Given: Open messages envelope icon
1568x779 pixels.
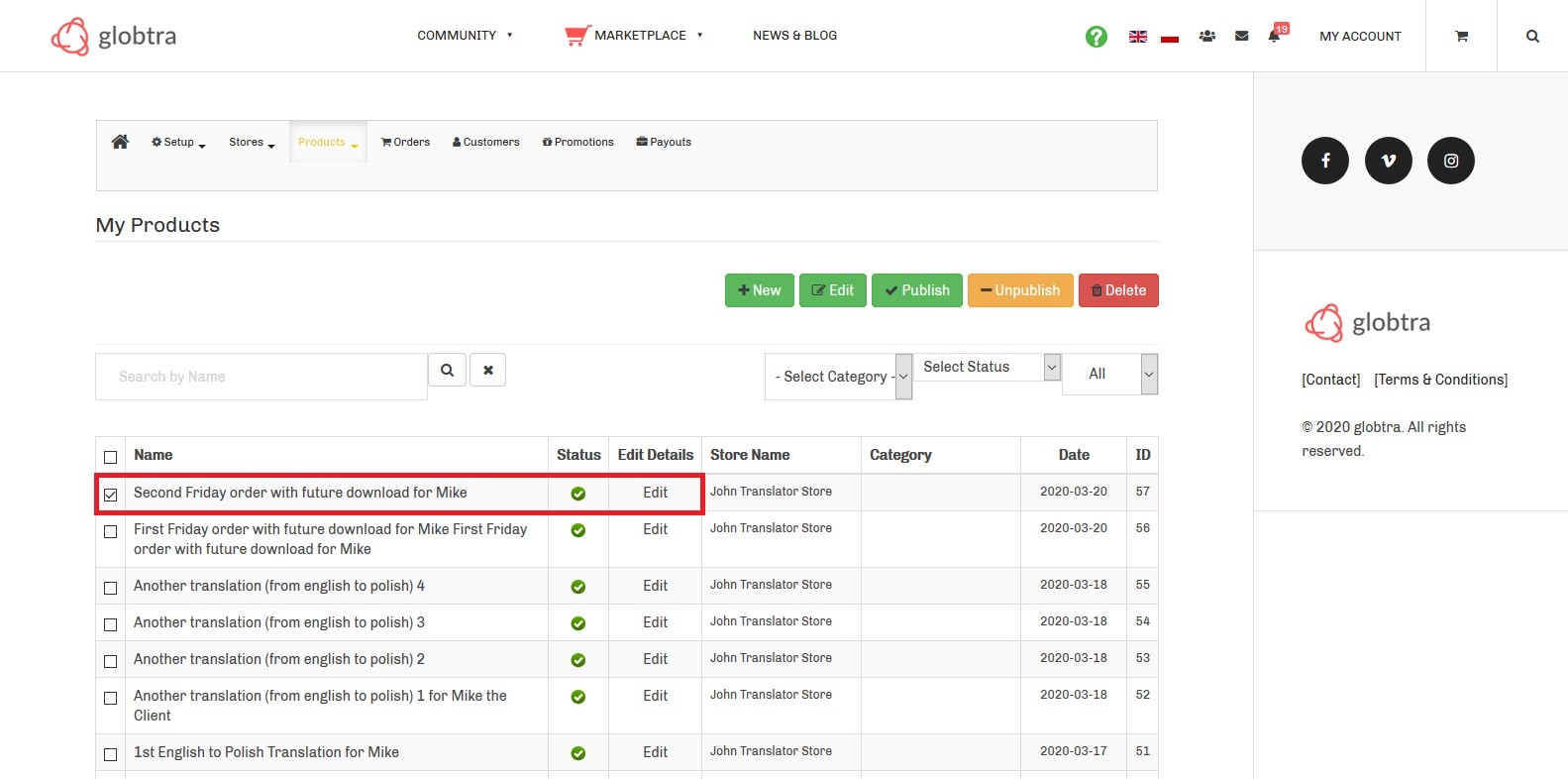Looking at the screenshot, I should (x=1241, y=37).
